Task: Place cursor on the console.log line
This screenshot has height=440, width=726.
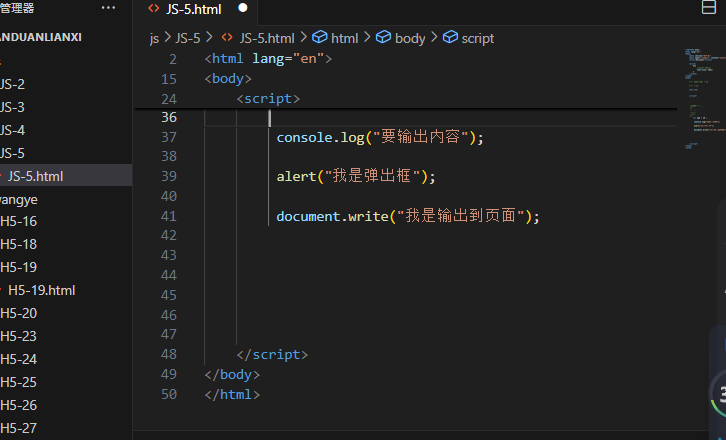Action: (x=380, y=137)
